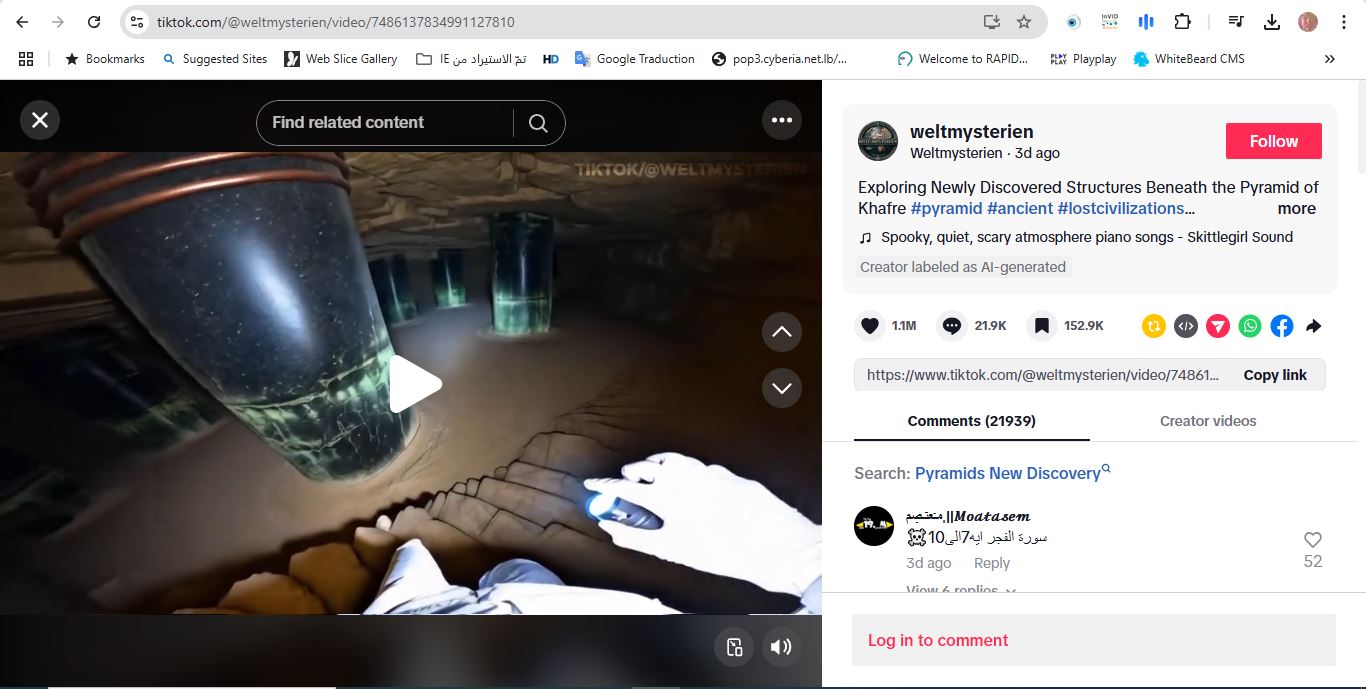This screenshot has height=689, width=1366.
Task: Open comments via speech bubble icon
Action: 952,326
